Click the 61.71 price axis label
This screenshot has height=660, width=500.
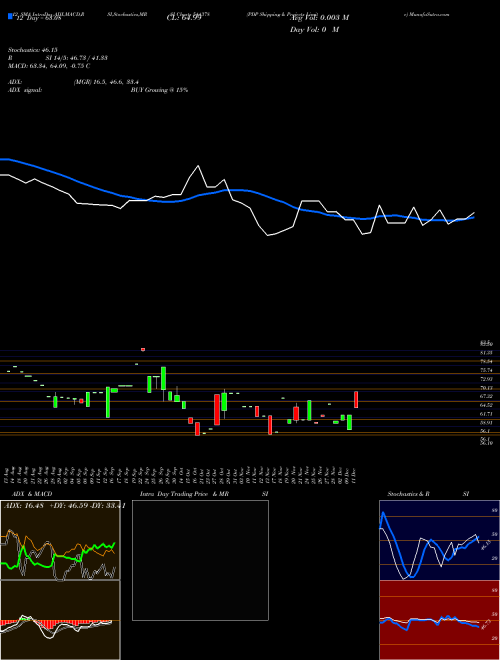pyautogui.click(x=486, y=414)
